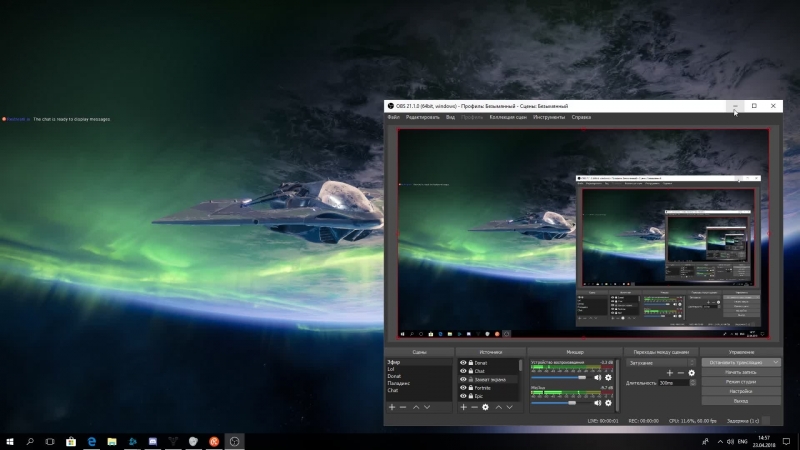Open Action Center notifications icon
Image resolution: width=800 pixels, height=450 pixels.
tap(786, 441)
